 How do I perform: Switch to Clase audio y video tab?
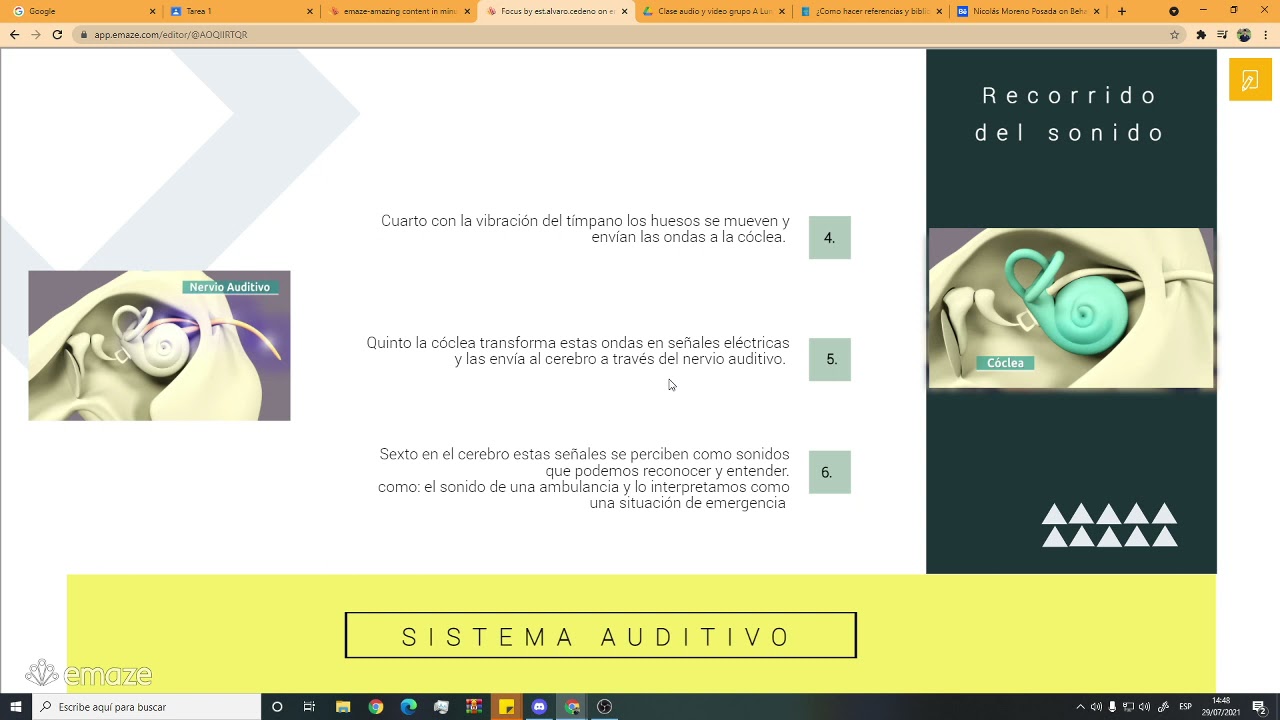coord(714,11)
